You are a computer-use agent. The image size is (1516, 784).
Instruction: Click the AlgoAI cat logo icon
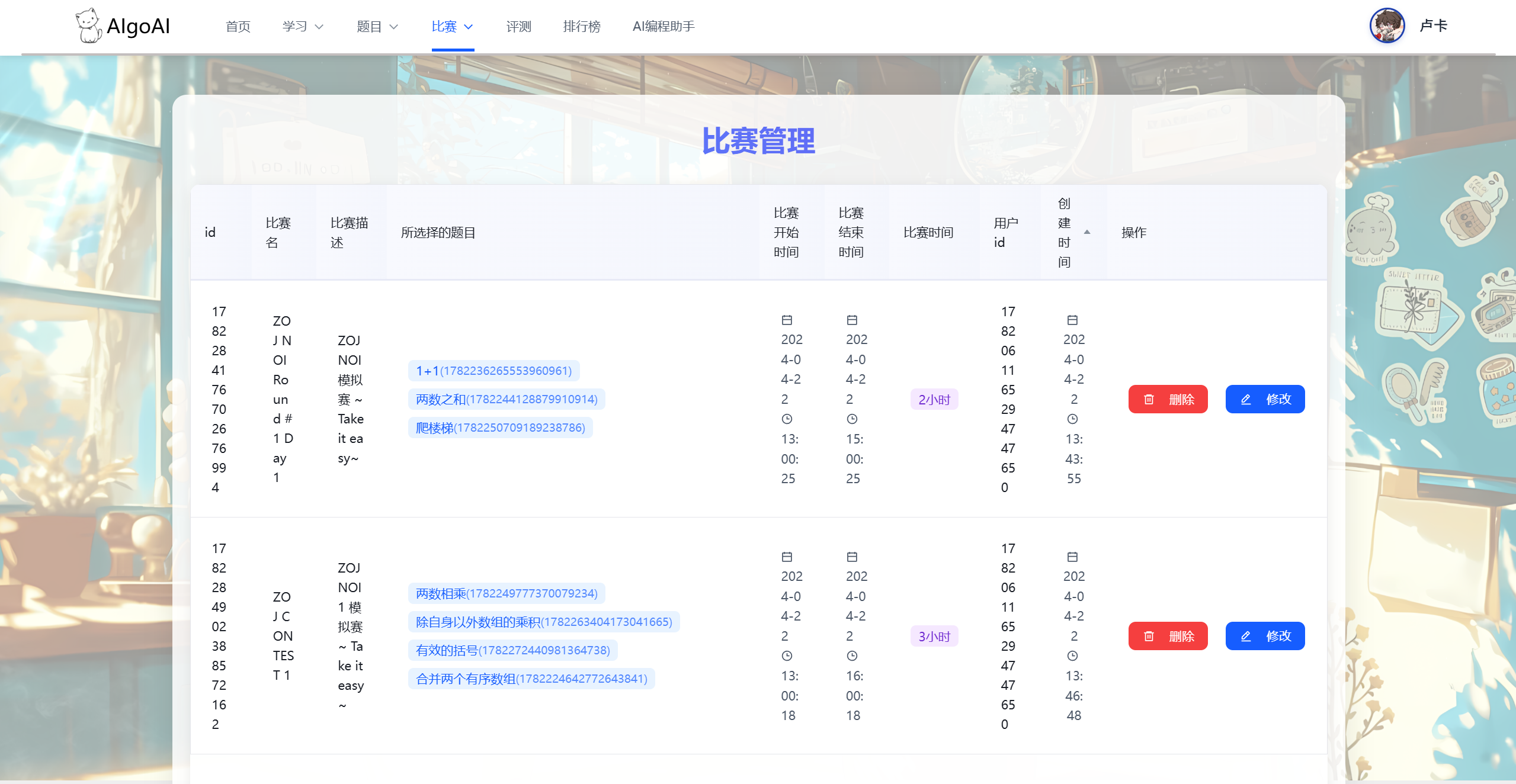pos(89,25)
